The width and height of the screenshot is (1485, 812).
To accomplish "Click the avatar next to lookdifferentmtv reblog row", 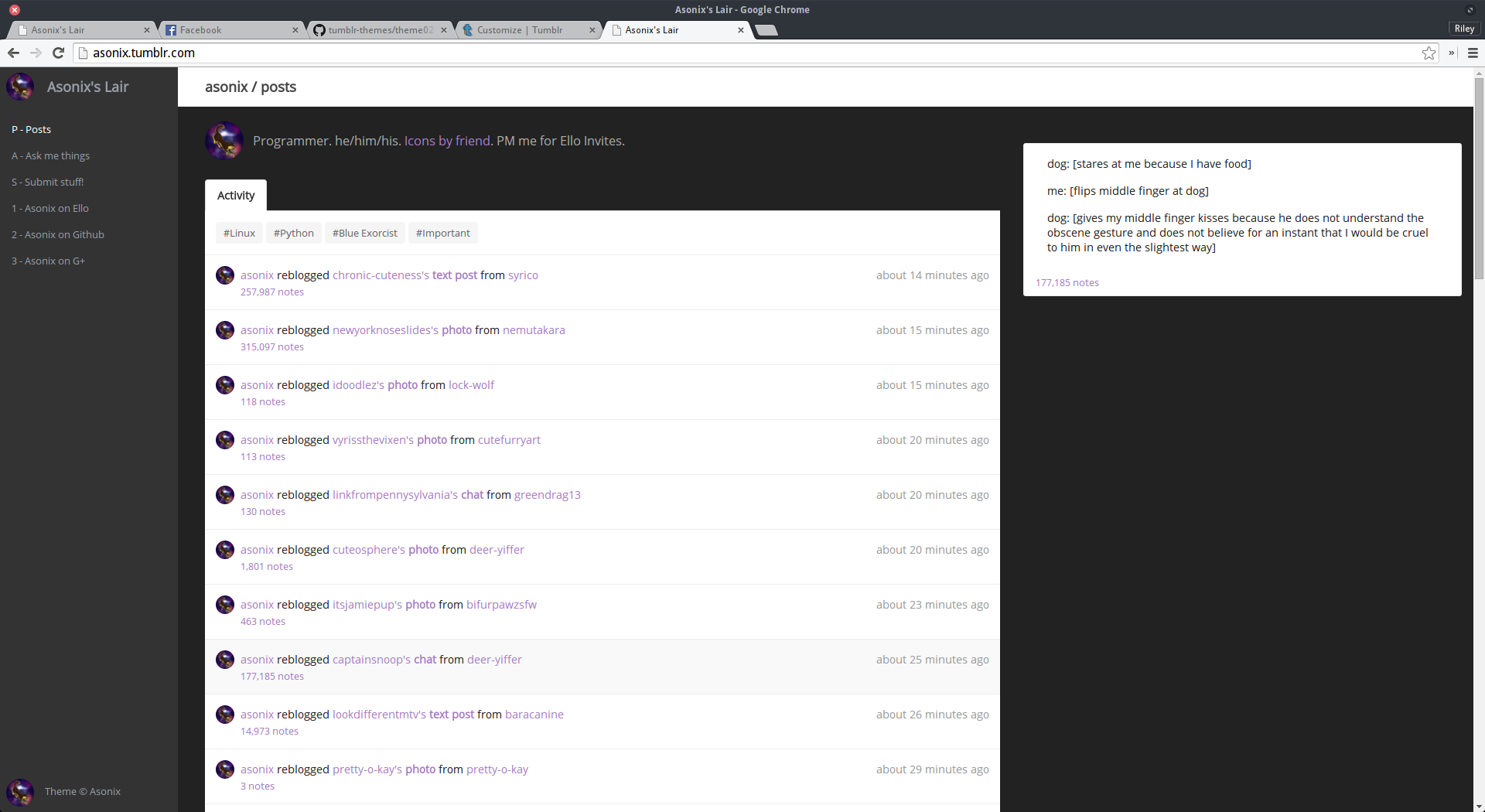I will tap(225, 715).
